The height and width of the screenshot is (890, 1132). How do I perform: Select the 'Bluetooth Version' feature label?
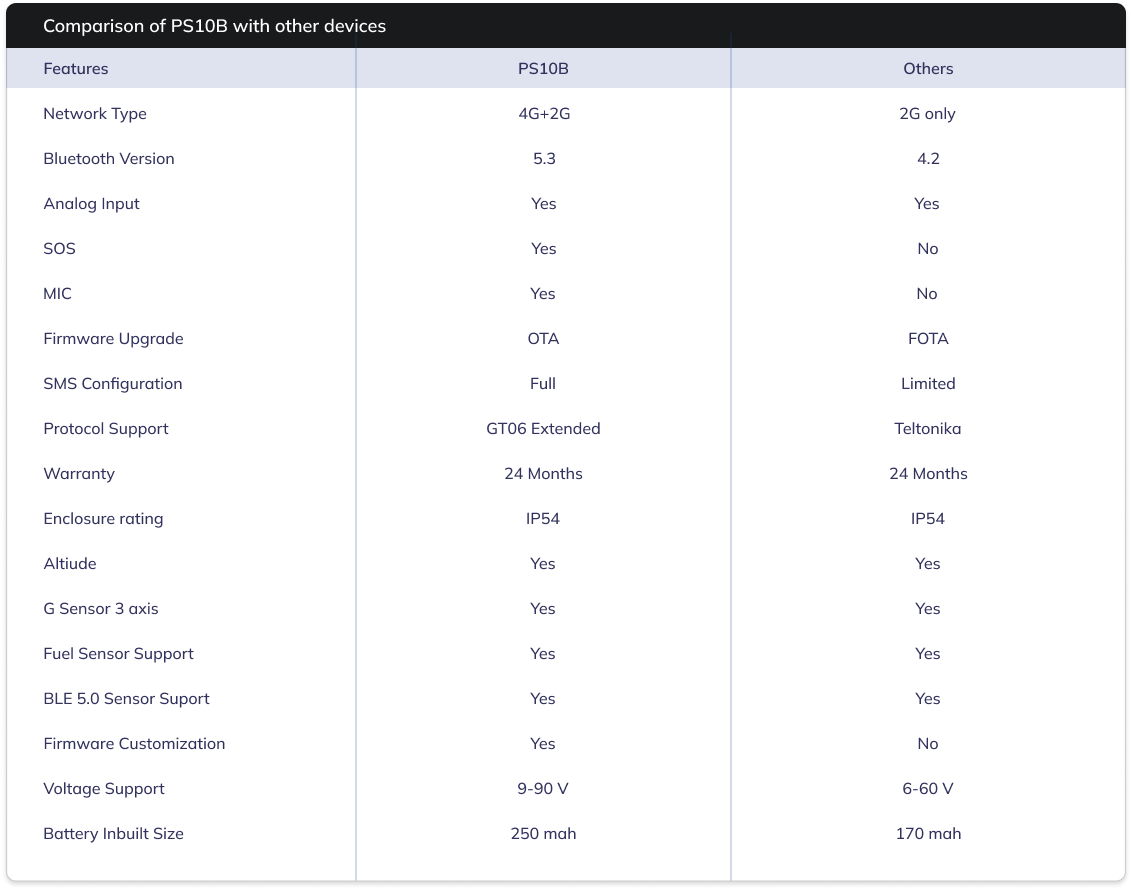109,159
